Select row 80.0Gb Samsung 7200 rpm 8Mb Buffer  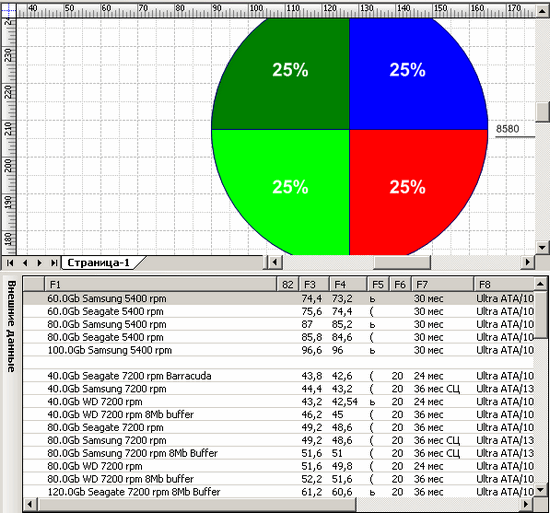[279, 453]
